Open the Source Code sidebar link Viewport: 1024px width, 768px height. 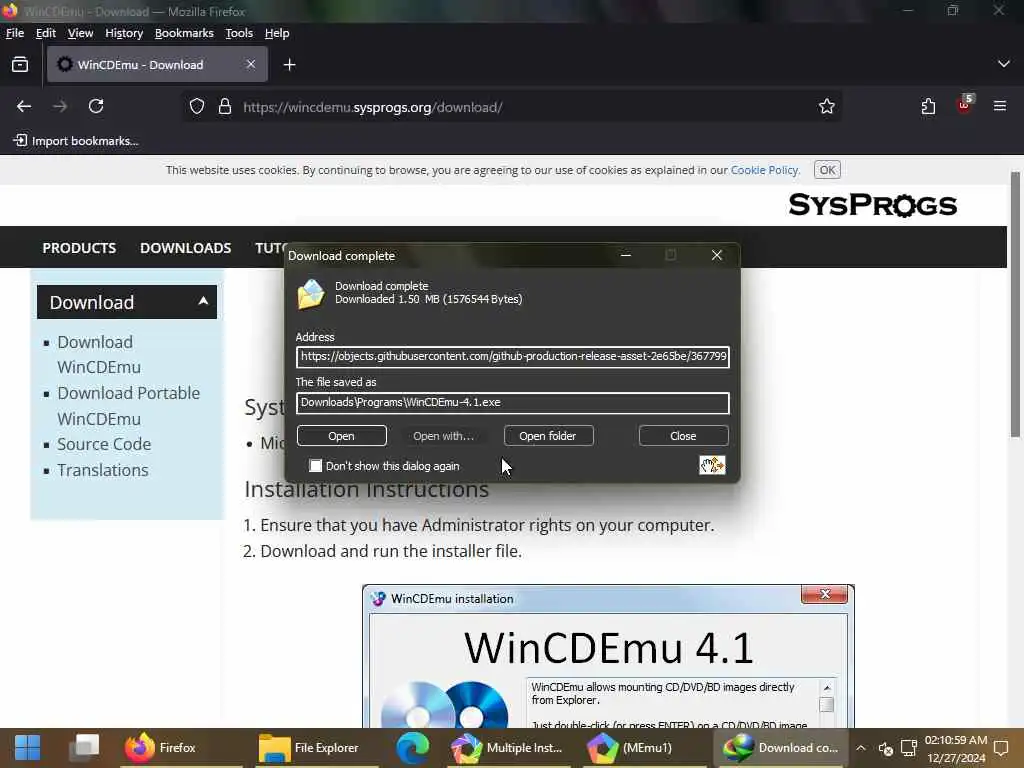pos(104,444)
